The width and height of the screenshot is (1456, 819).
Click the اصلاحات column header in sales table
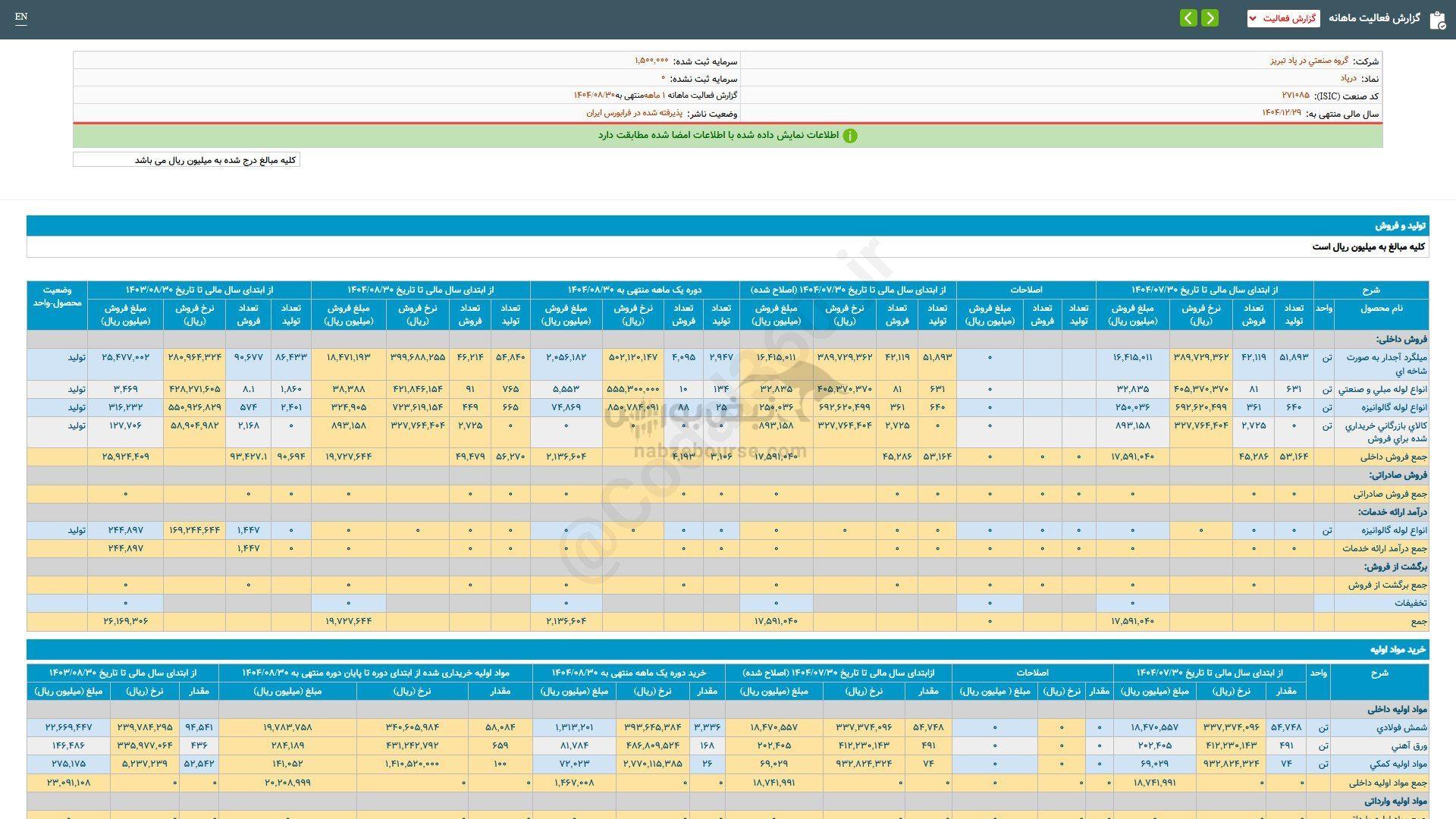[1025, 290]
